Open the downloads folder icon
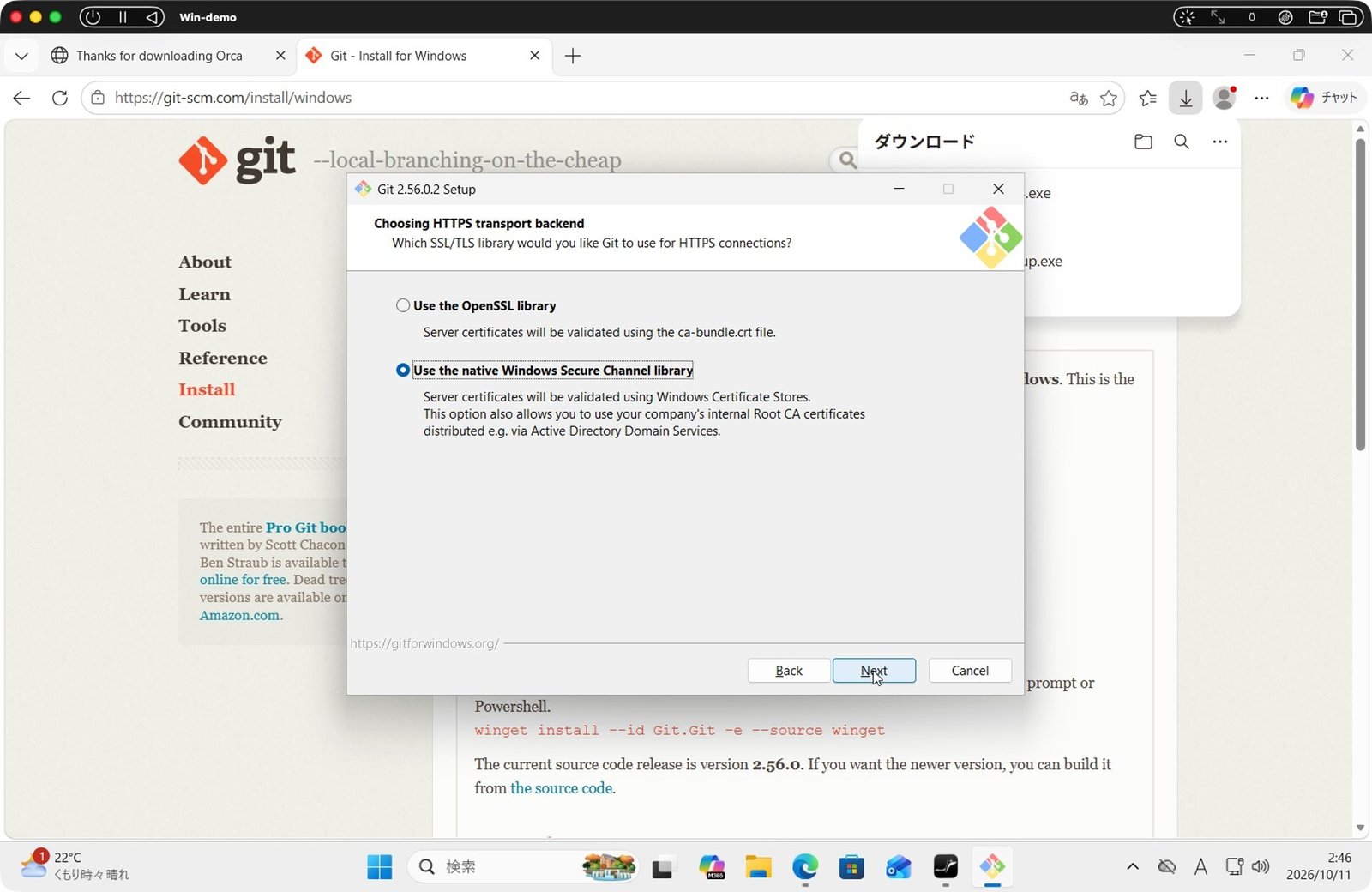Image resolution: width=1372 pixels, height=892 pixels. 1143,142
